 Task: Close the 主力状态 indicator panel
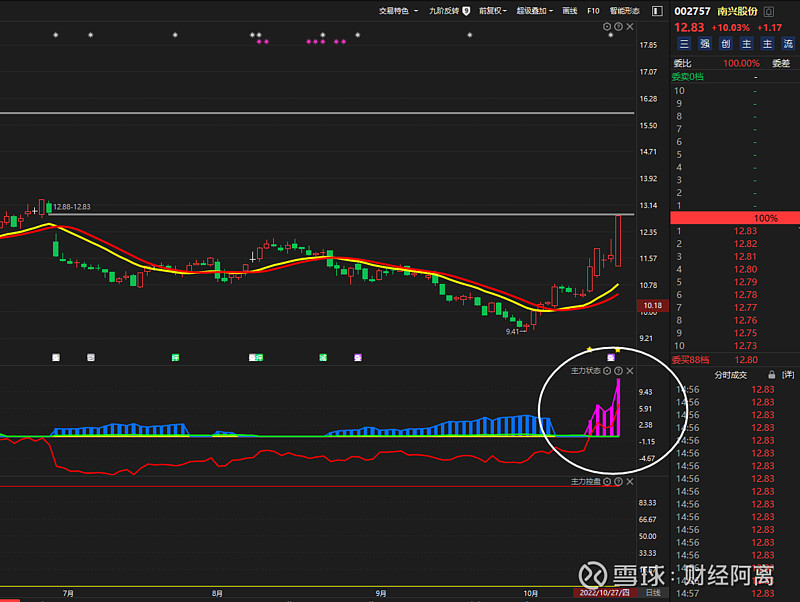(x=630, y=371)
